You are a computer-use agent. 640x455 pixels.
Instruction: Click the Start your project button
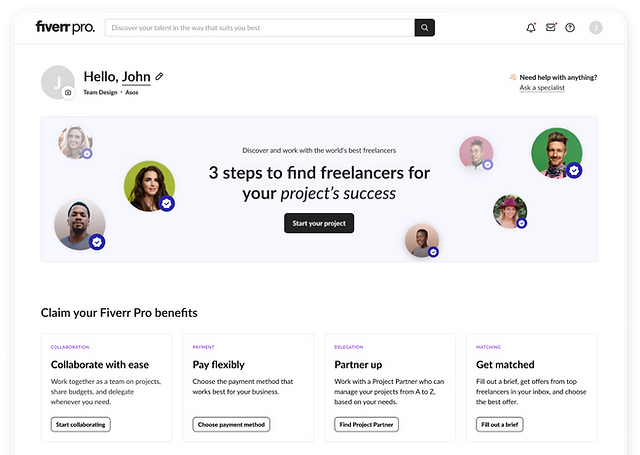pos(319,223)
